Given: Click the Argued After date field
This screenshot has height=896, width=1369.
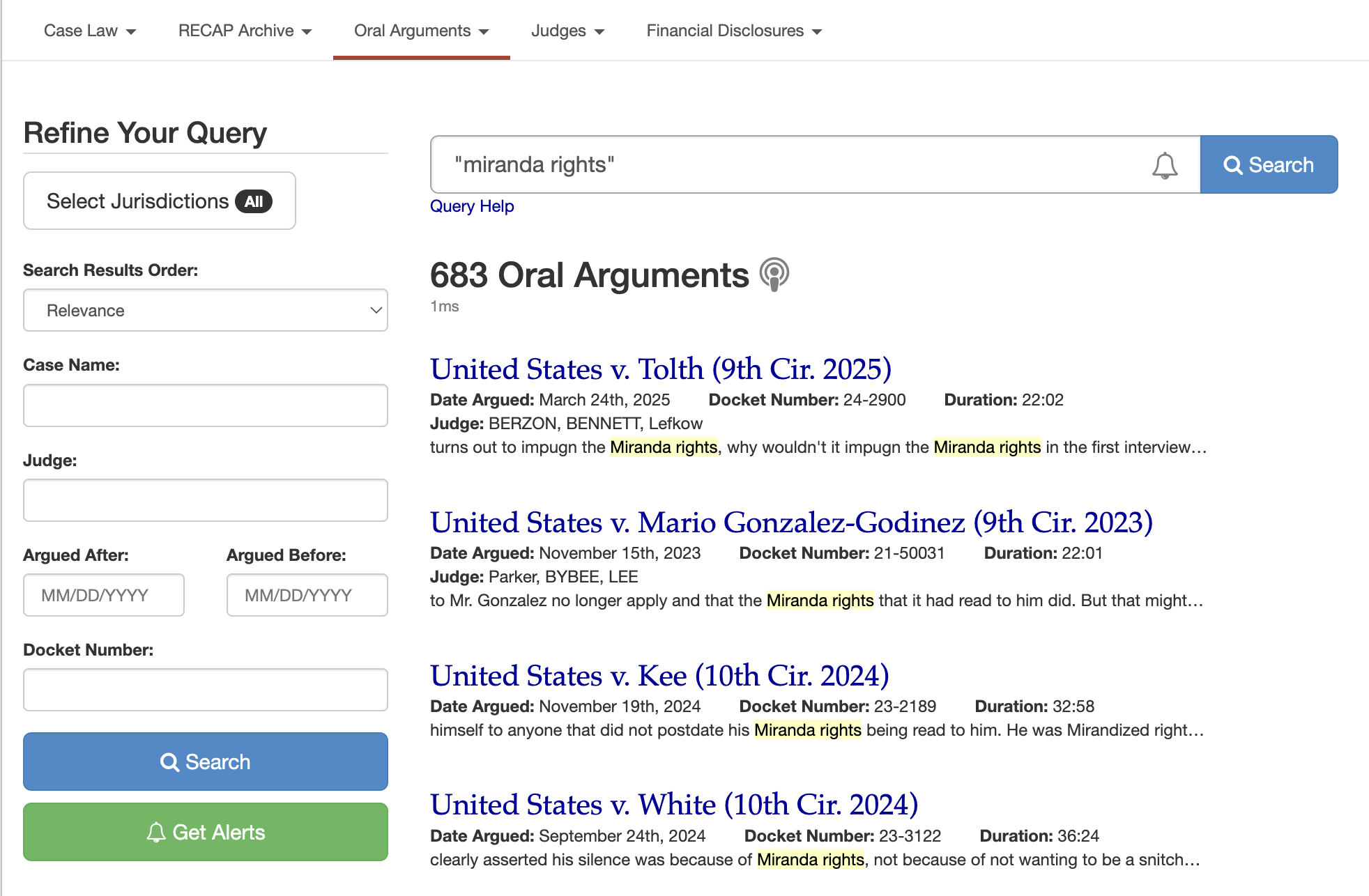Looking at the screenshot, I should pos(103,595).
